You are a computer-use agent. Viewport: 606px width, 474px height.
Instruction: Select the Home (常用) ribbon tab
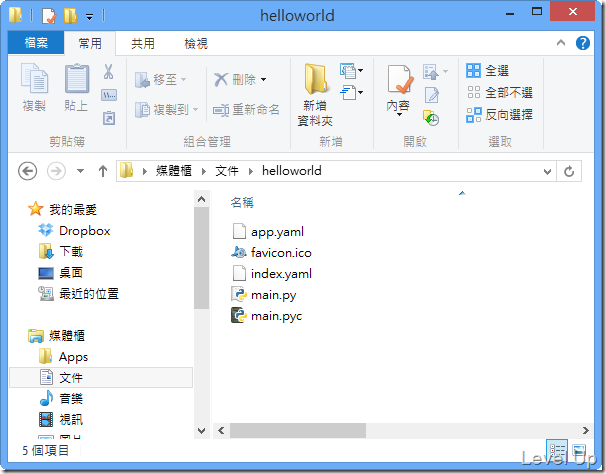(x=90, y=43)
